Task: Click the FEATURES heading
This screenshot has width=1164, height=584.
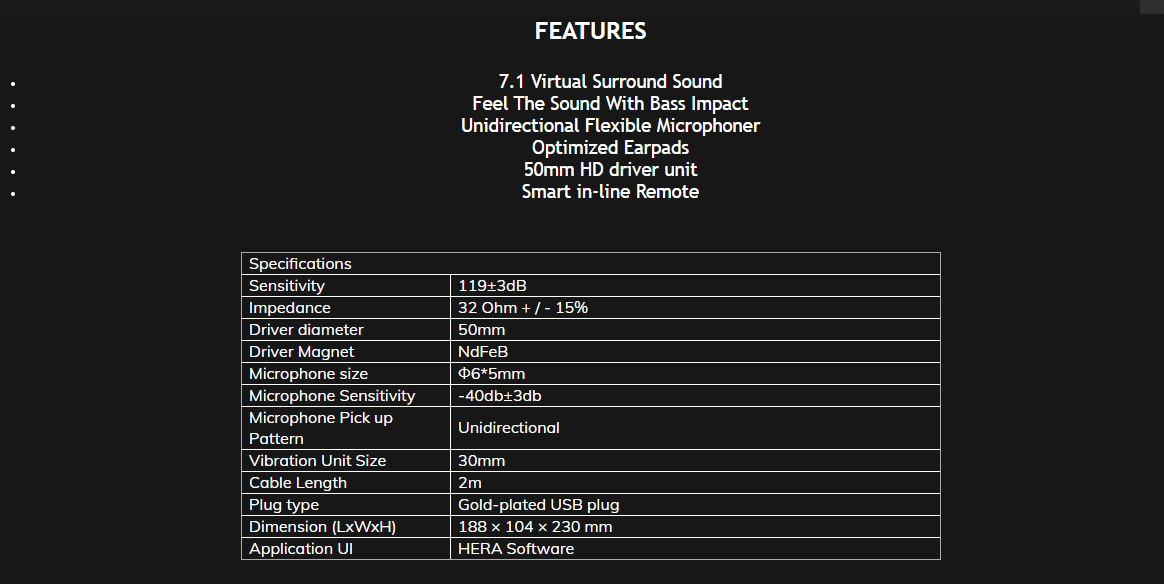Action: (x=590, y=31)
